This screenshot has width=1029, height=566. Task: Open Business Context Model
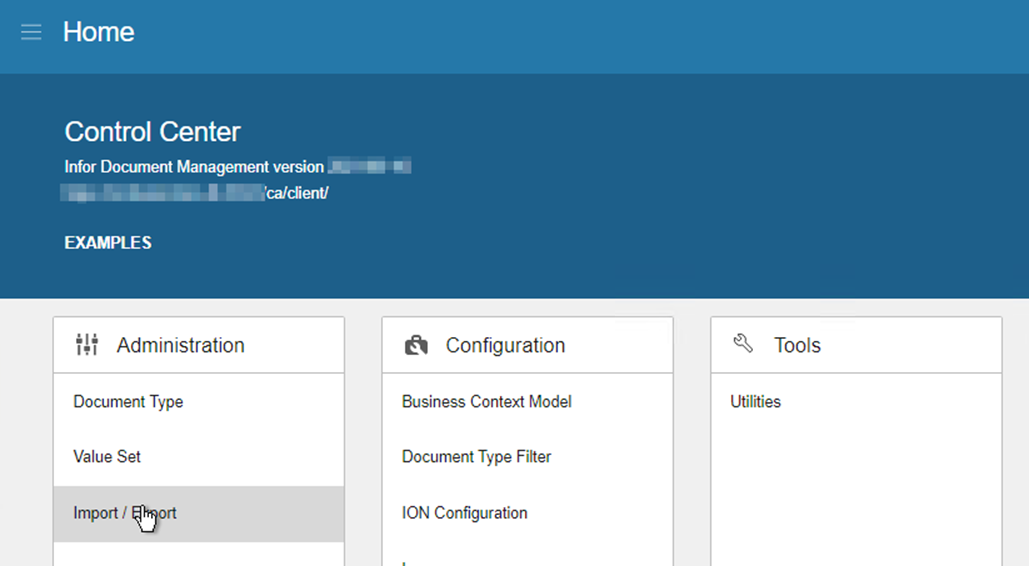pos(486,402)
